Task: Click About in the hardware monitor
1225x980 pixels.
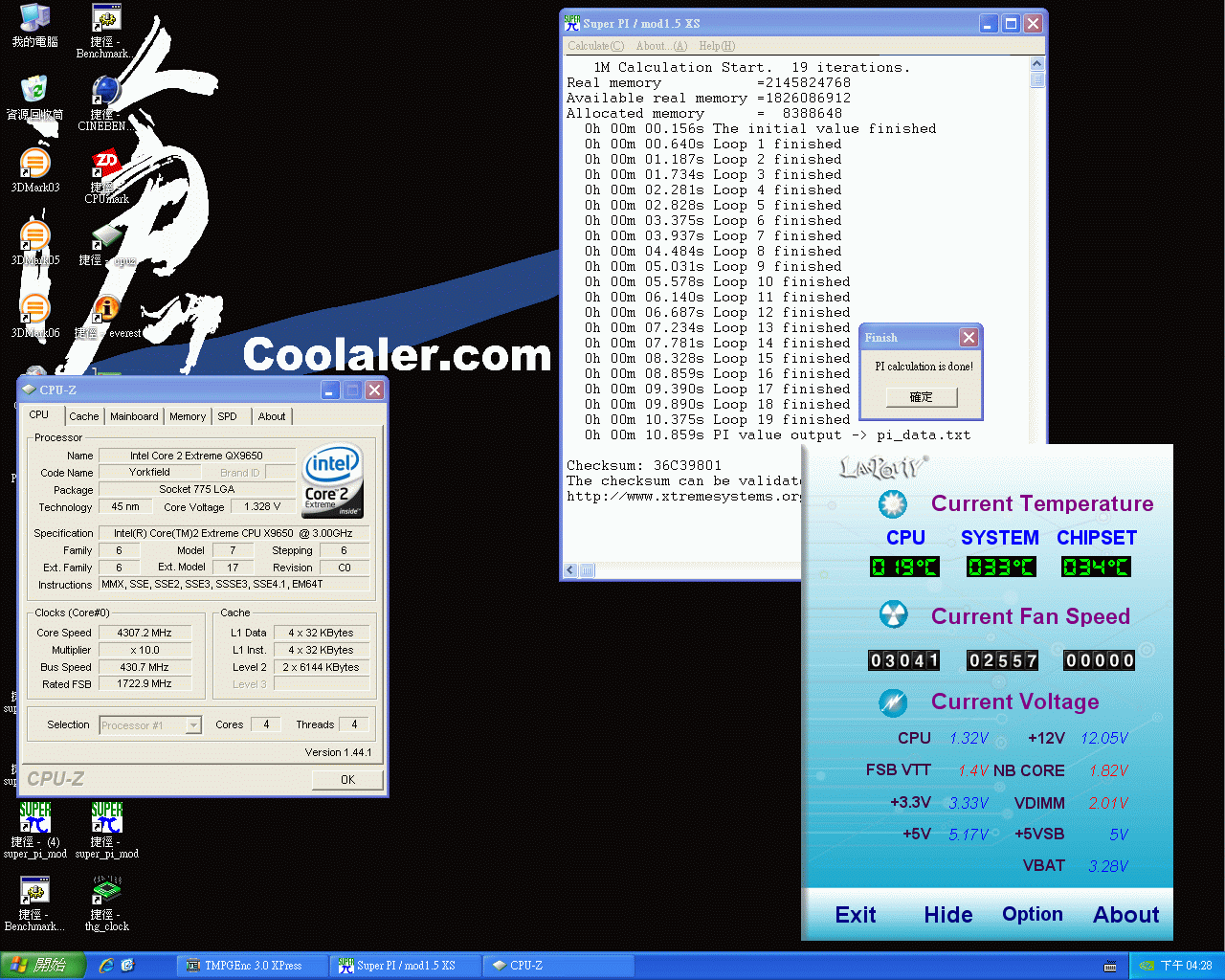Action: coord(1126,915)
